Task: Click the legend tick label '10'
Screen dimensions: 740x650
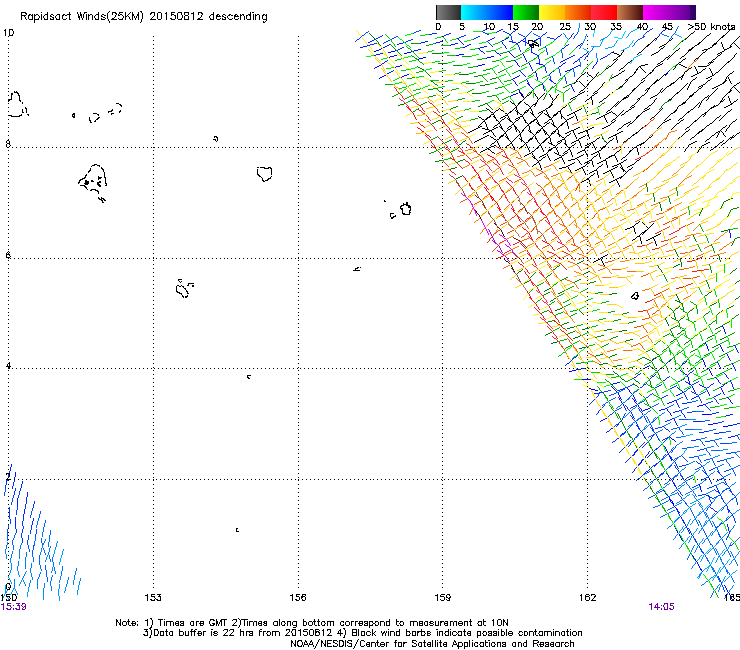Action: pyautogui.click(x=489, y=27)
